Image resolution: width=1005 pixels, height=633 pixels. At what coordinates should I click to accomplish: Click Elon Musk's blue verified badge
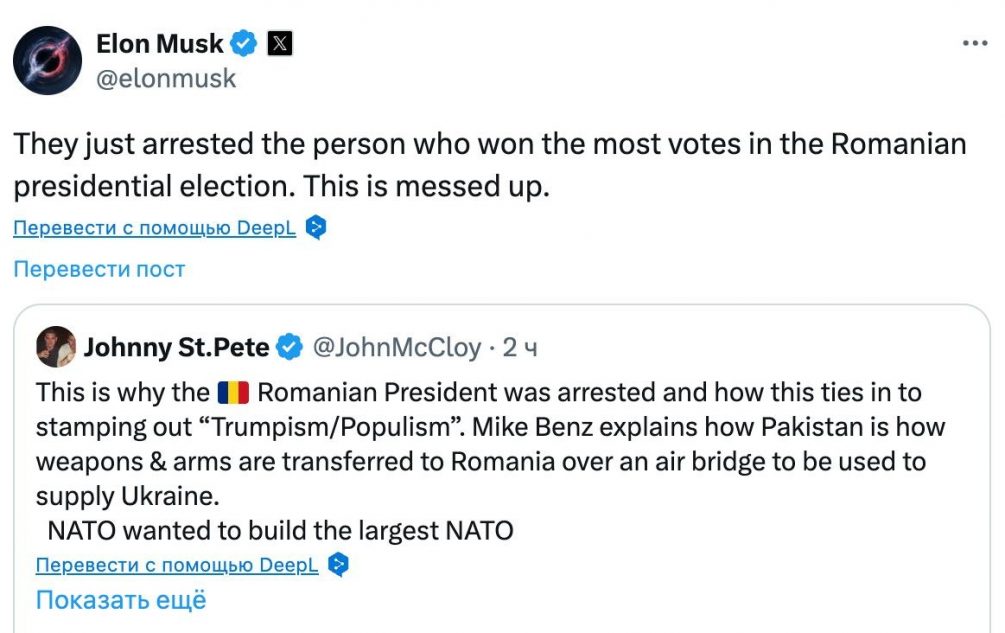(x=245, y=44)
